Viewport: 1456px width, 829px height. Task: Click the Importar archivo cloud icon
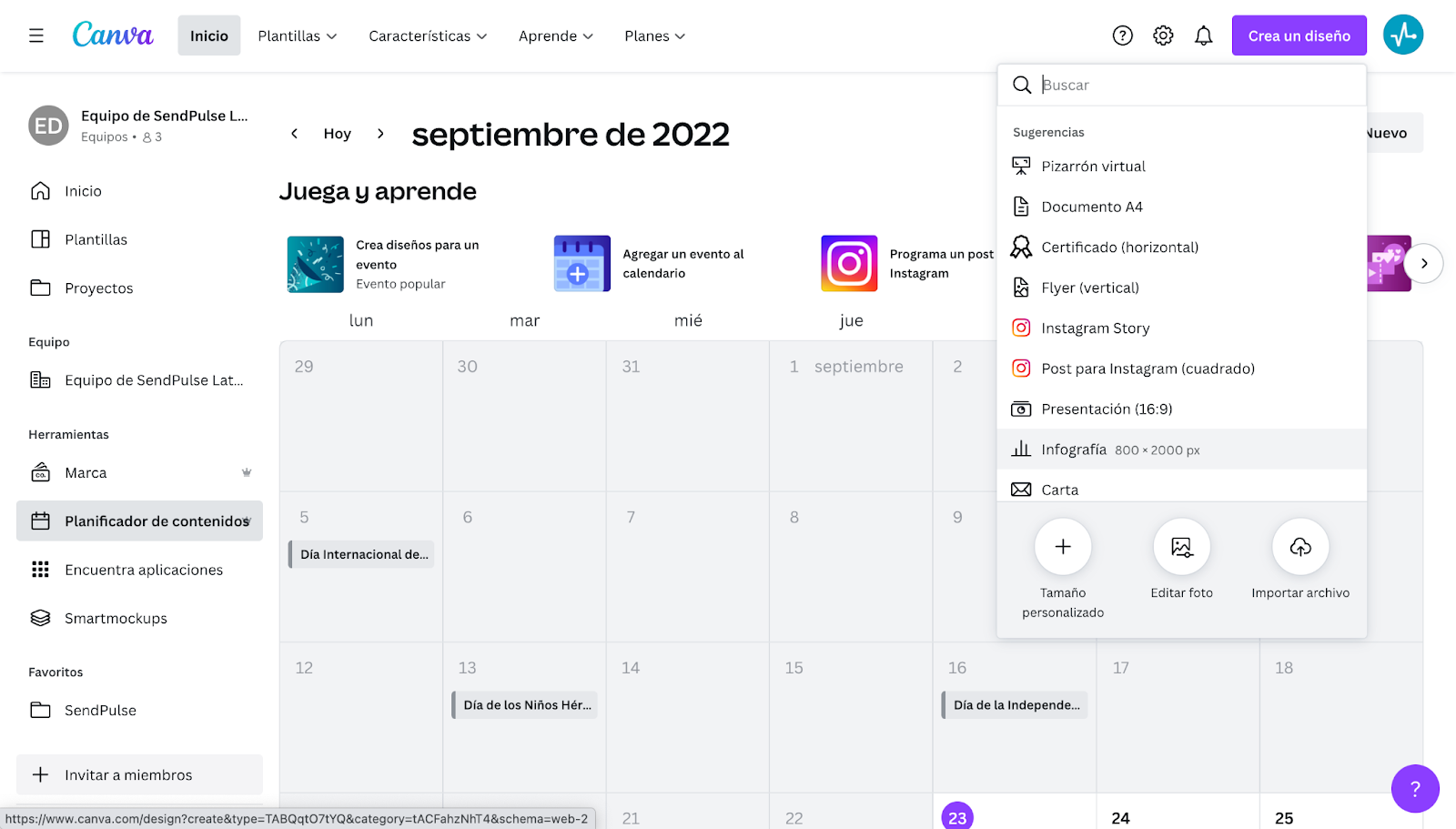[1300, 547]
